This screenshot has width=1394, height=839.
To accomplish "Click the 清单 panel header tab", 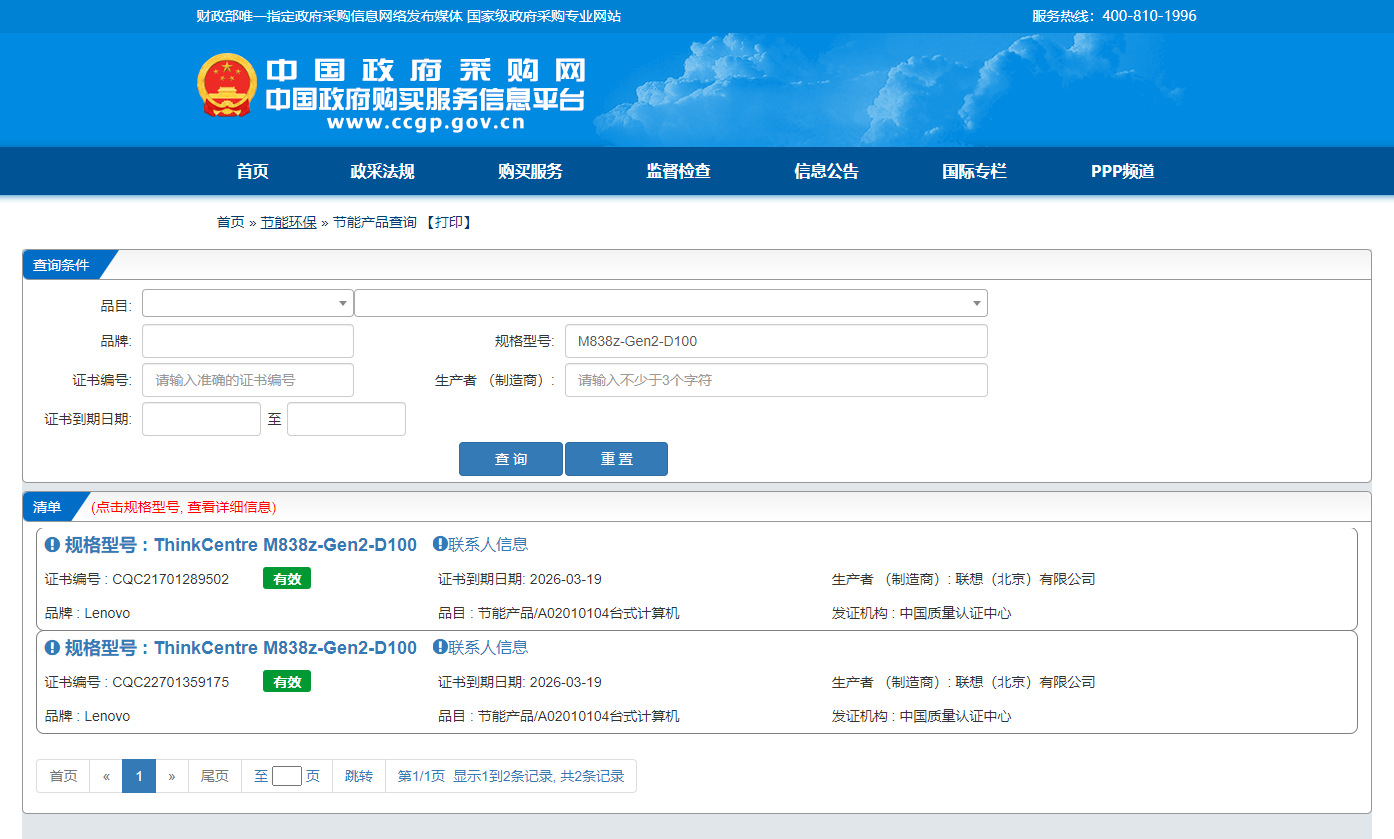I will click(49, 507).
